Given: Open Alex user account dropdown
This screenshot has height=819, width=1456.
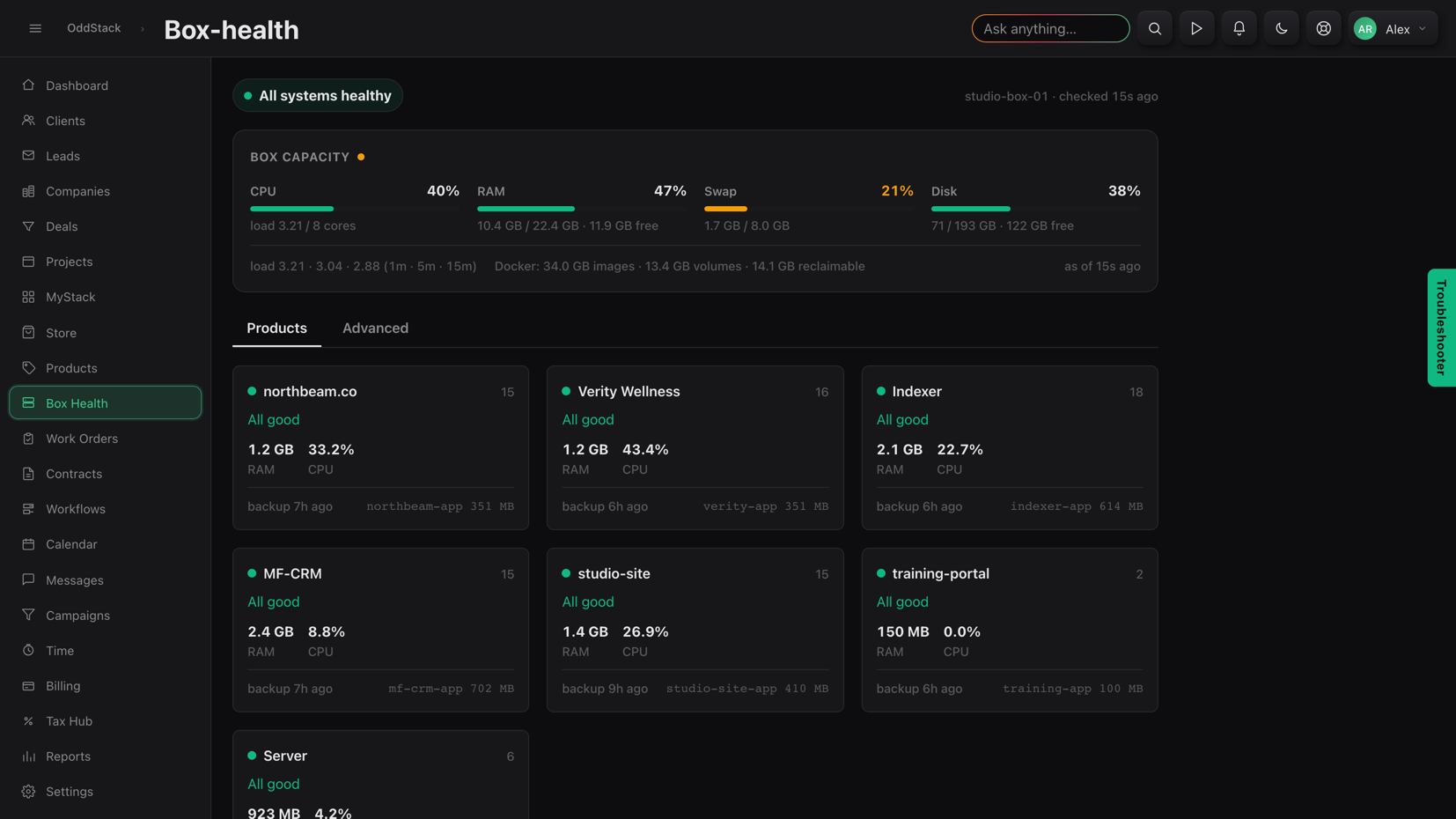Looking at the screenshot, I should point(1393,28).
